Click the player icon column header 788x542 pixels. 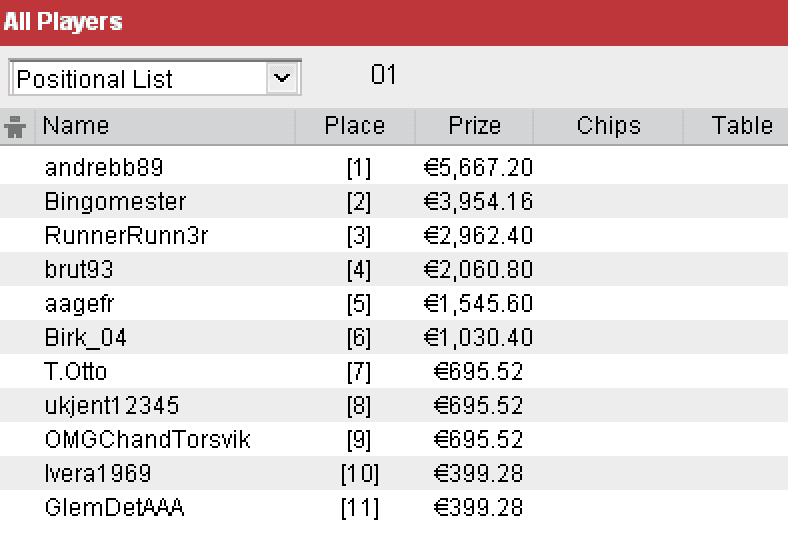coord(17,126)
